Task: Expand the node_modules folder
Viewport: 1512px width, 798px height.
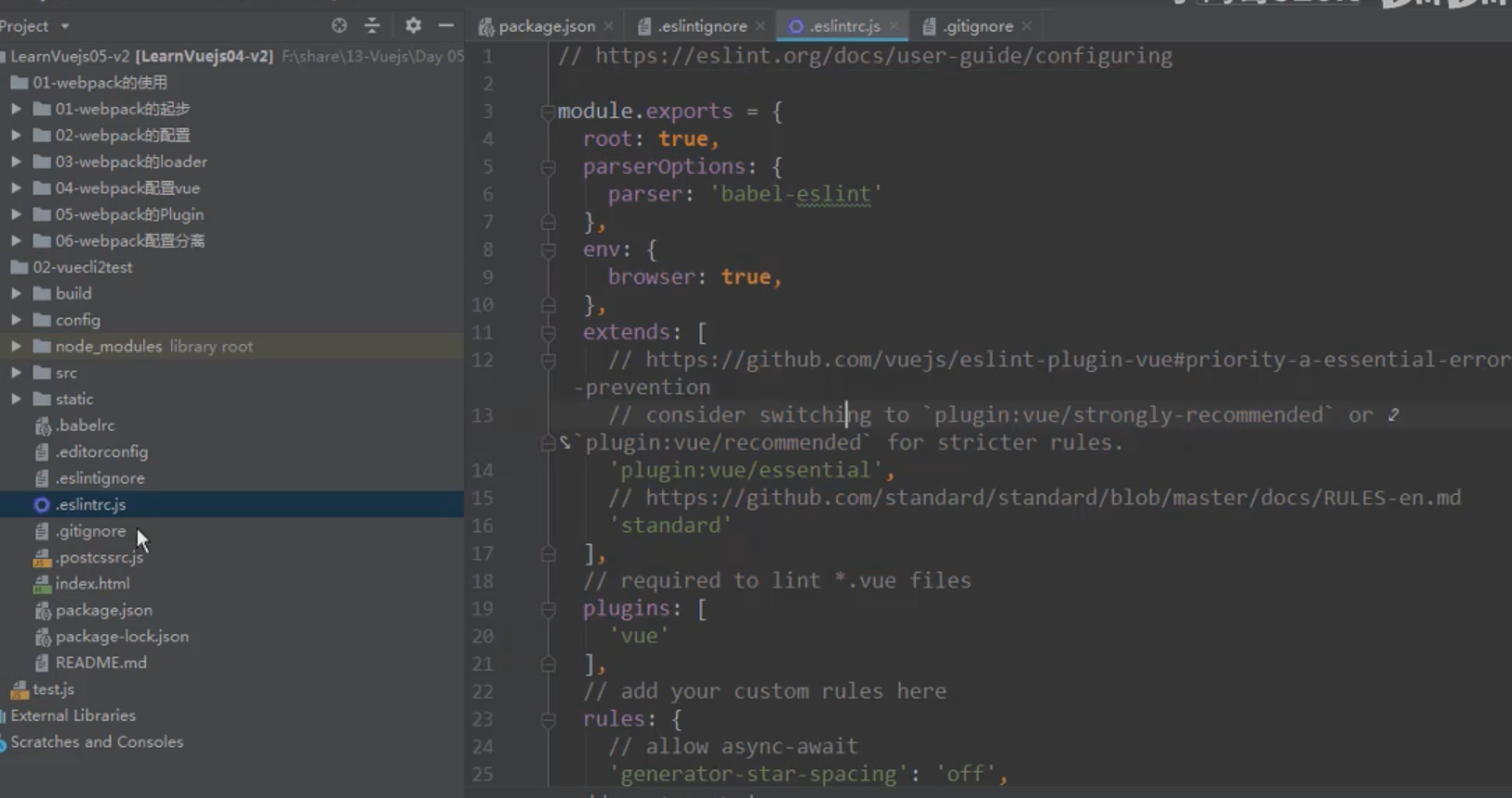Action: pyautogui.click(x=16, y=346)
